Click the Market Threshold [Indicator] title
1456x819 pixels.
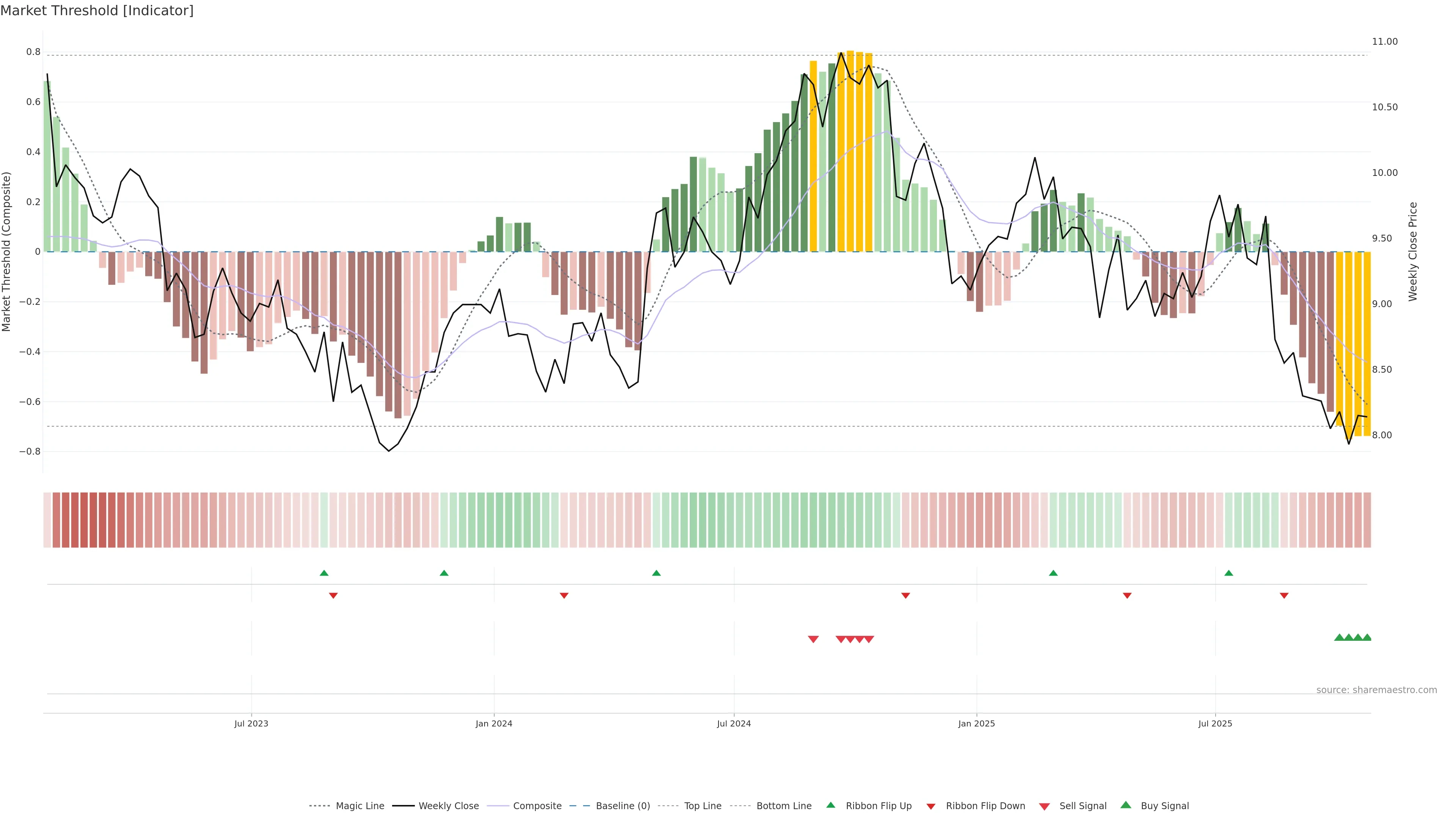(97, 11)
